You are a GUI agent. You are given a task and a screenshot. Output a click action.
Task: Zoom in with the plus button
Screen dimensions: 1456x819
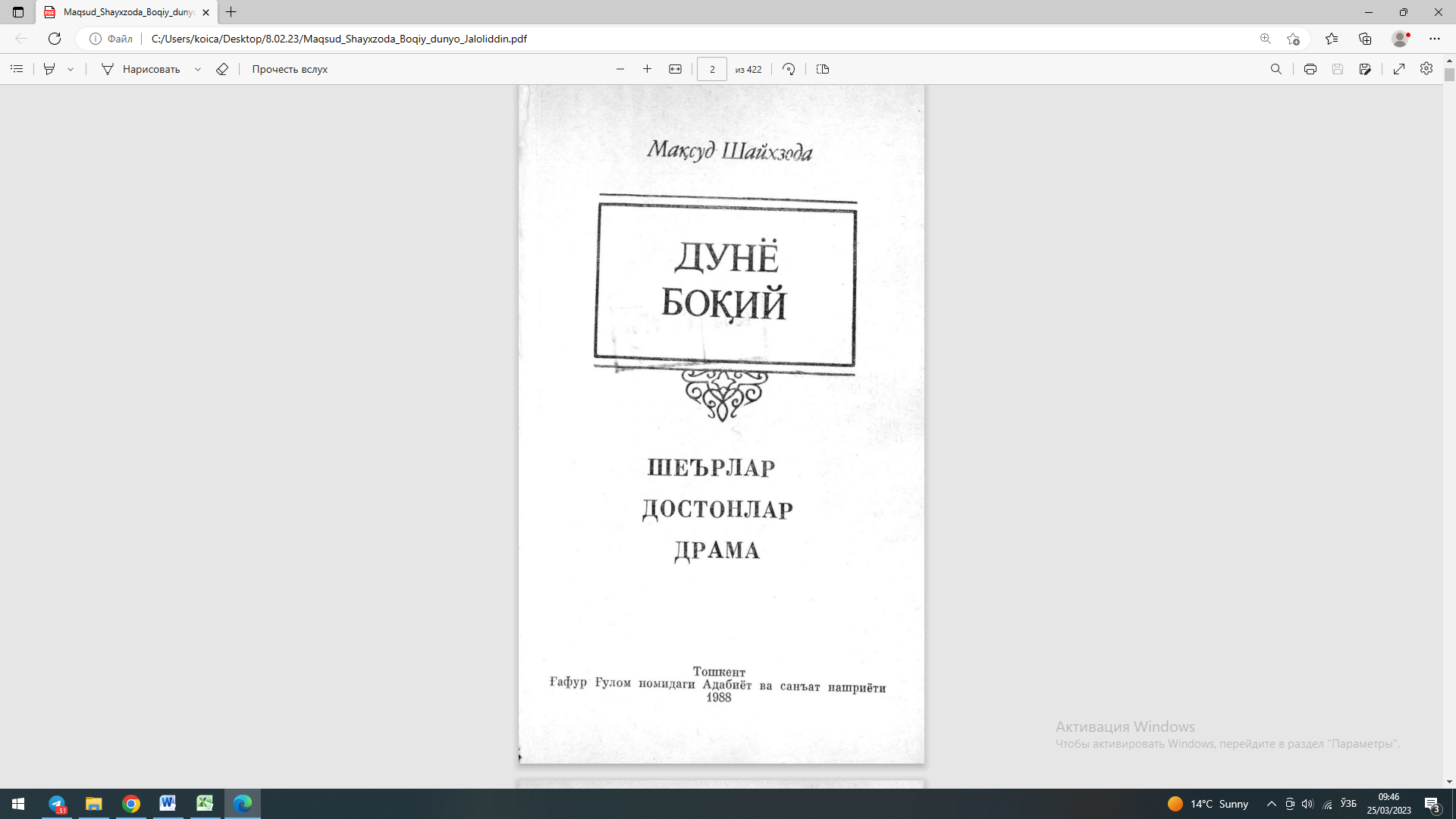(x=647, y=69)
